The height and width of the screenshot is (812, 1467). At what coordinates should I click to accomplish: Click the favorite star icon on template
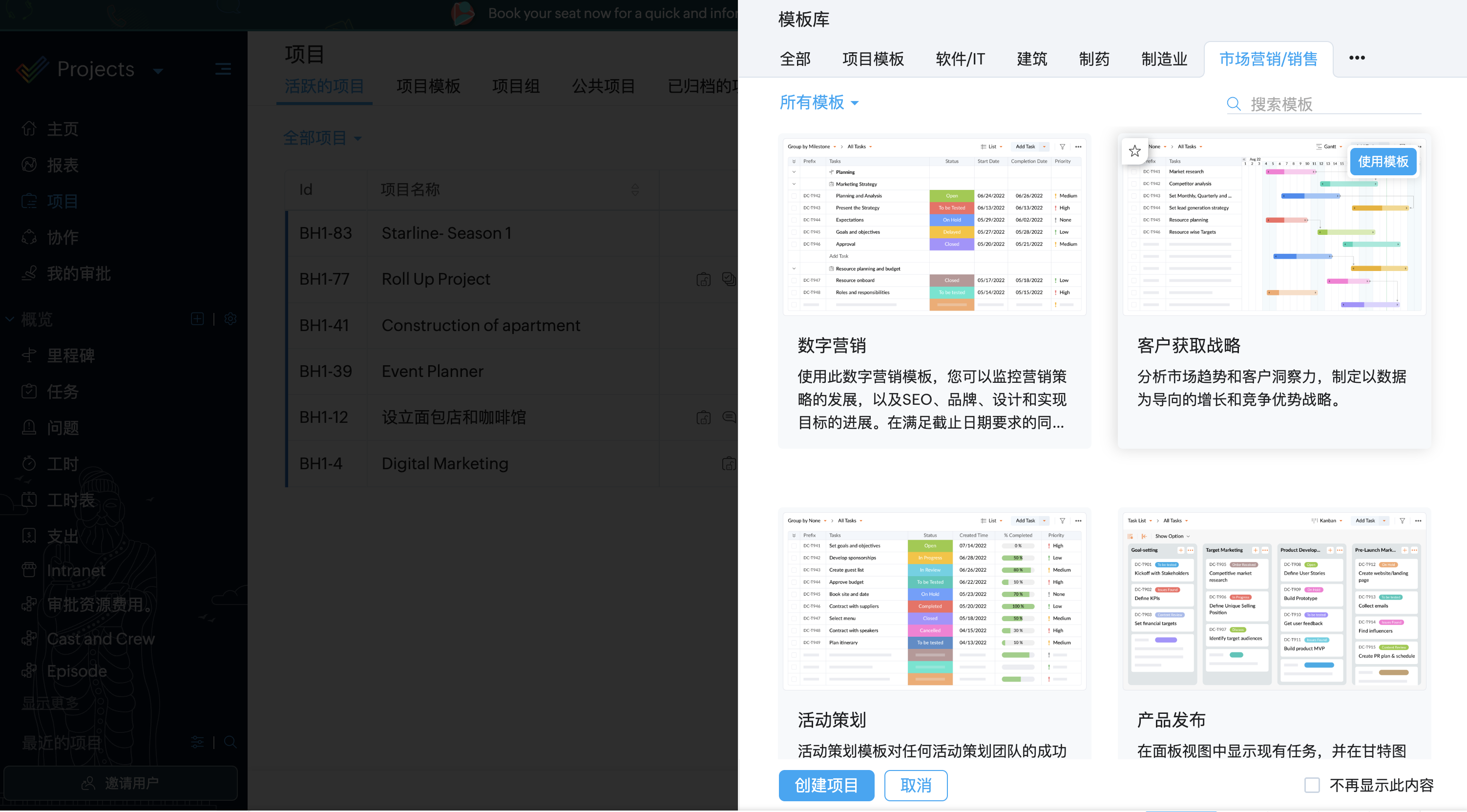coord(1134,150)
